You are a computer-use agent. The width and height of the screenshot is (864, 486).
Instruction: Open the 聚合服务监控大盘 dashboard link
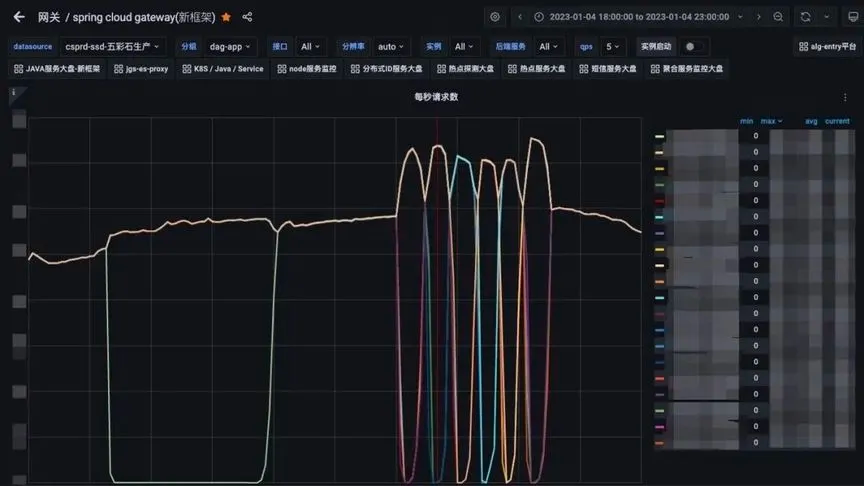point(687,69)
